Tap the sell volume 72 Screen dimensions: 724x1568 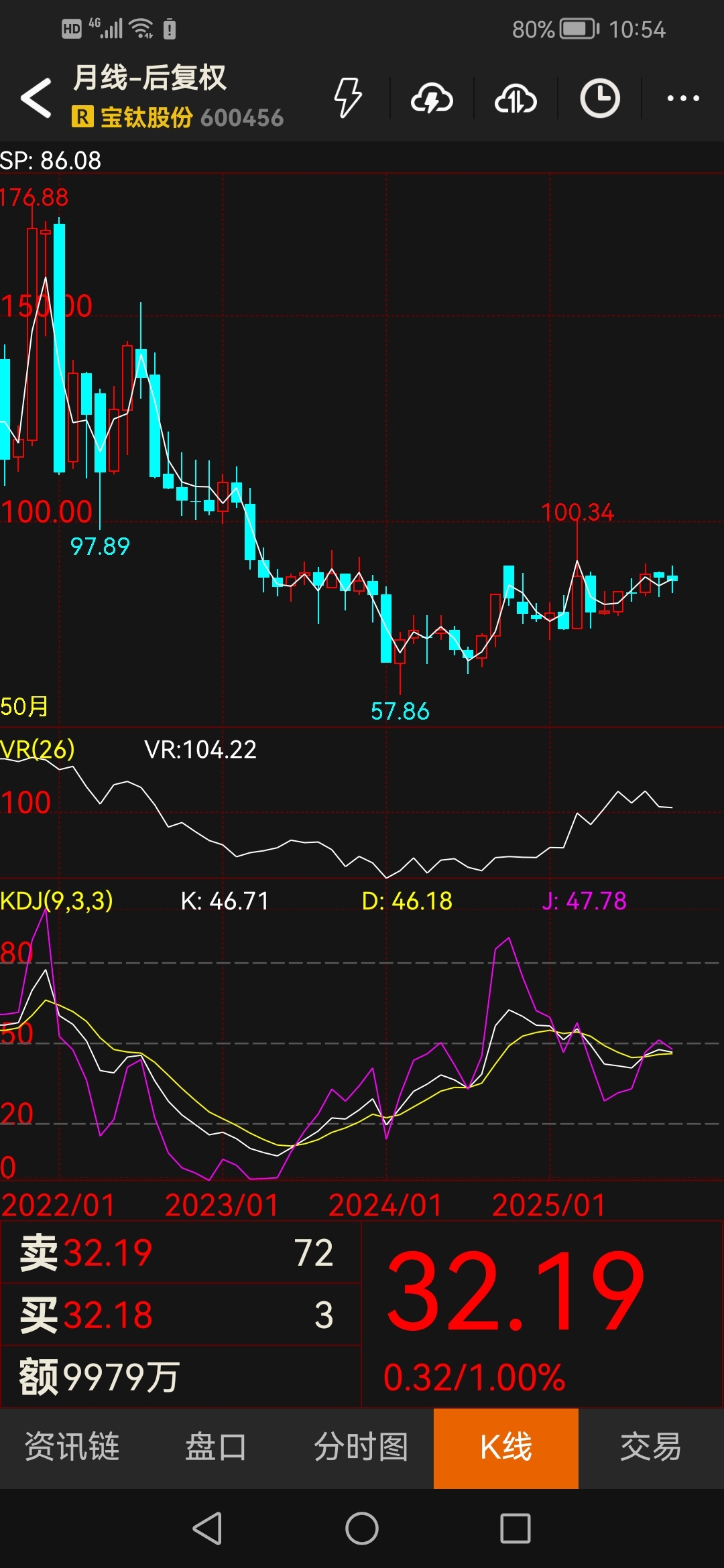[x=314, y=1253]
